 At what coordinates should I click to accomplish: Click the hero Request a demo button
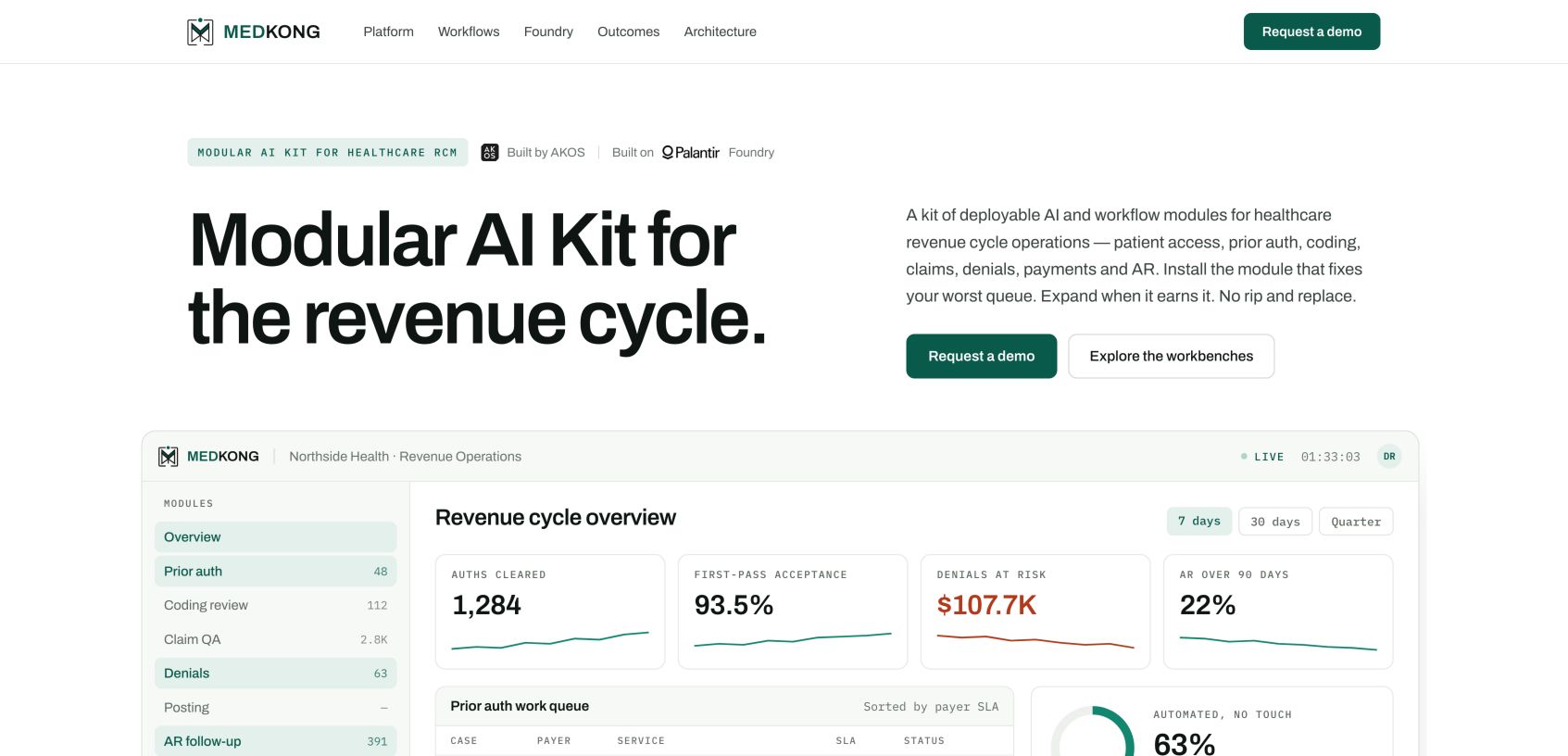pos(982,356)
